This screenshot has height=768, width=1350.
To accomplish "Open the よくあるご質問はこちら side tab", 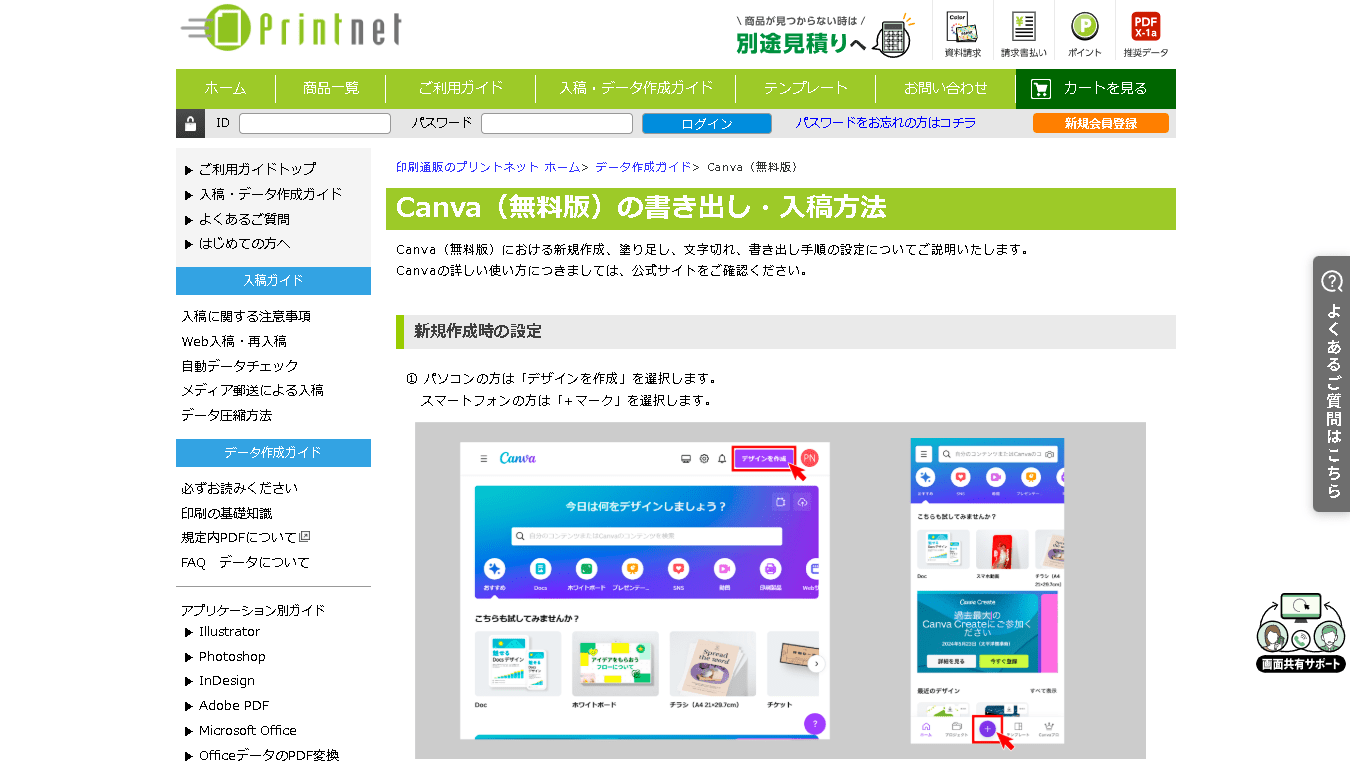I will [1331, 384].
